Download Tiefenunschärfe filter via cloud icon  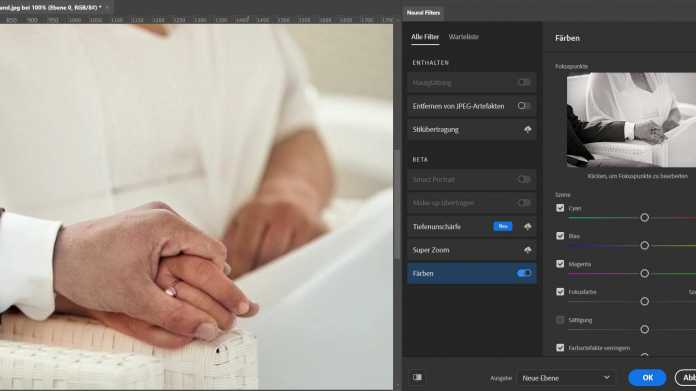527,227
